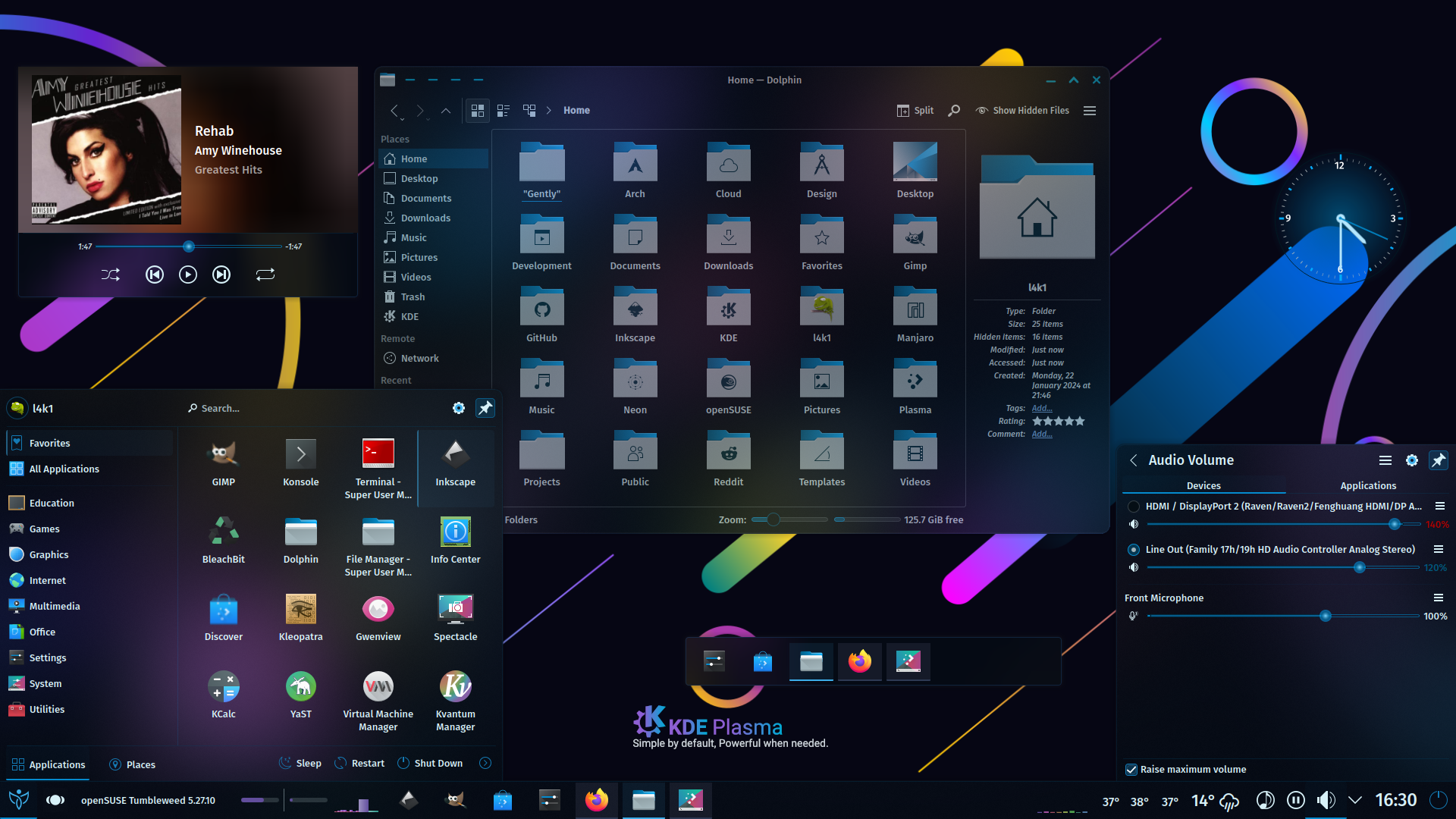
Task: Go back in Dolphin navigation
Action: (394, 111)
